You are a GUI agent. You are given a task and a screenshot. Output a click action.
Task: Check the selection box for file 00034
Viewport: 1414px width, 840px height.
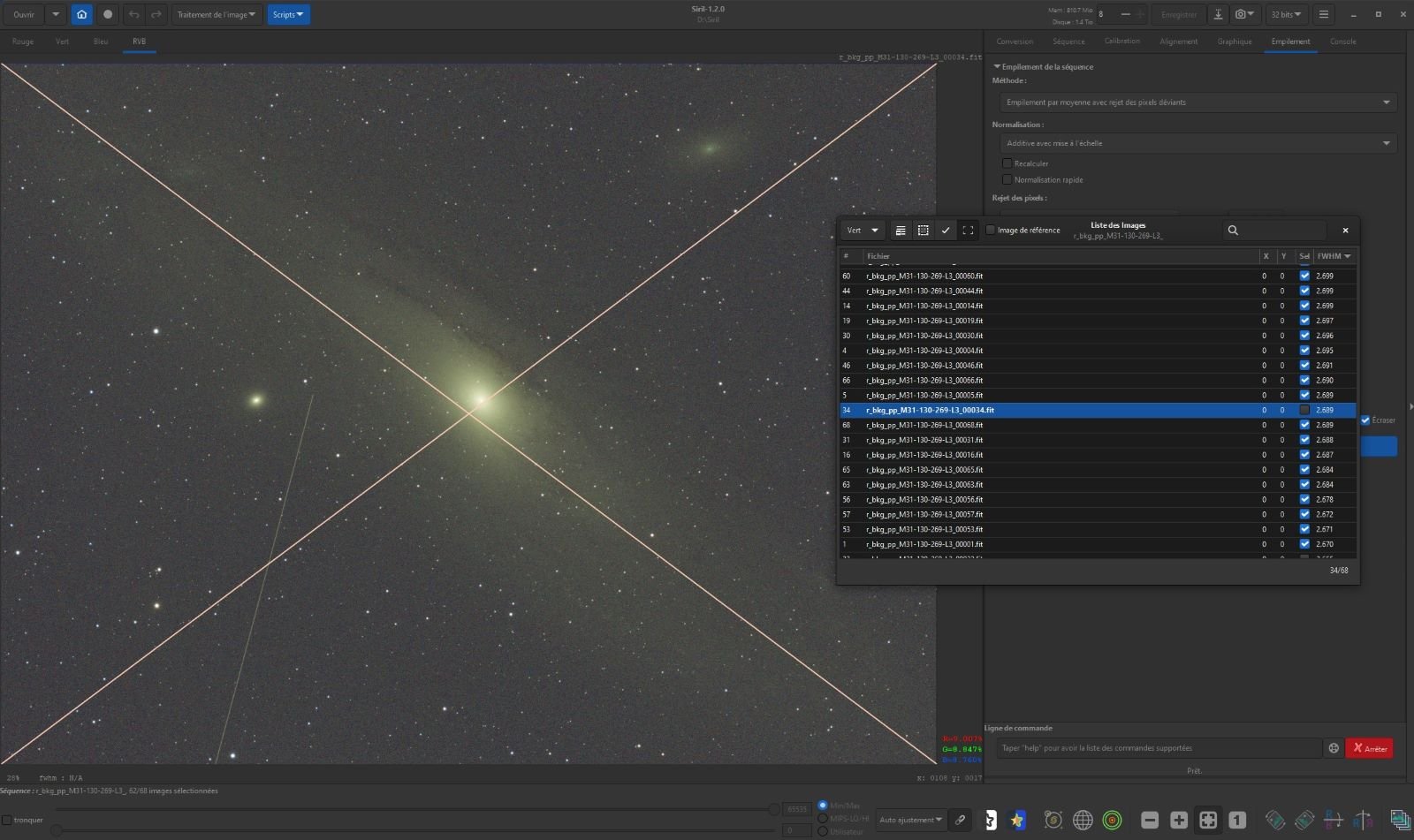(1304, 410)
